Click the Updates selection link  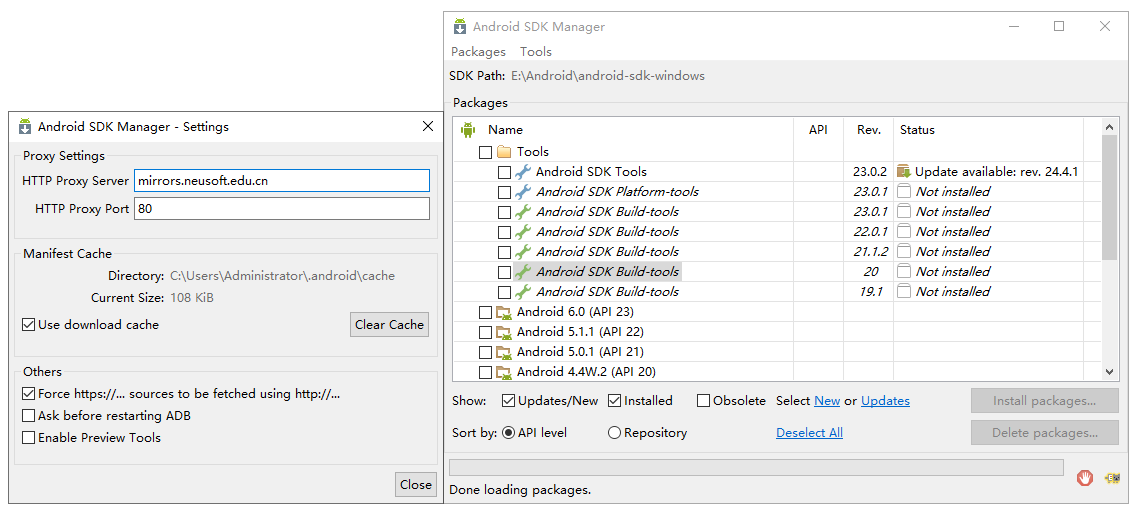(x=885, y=401)
